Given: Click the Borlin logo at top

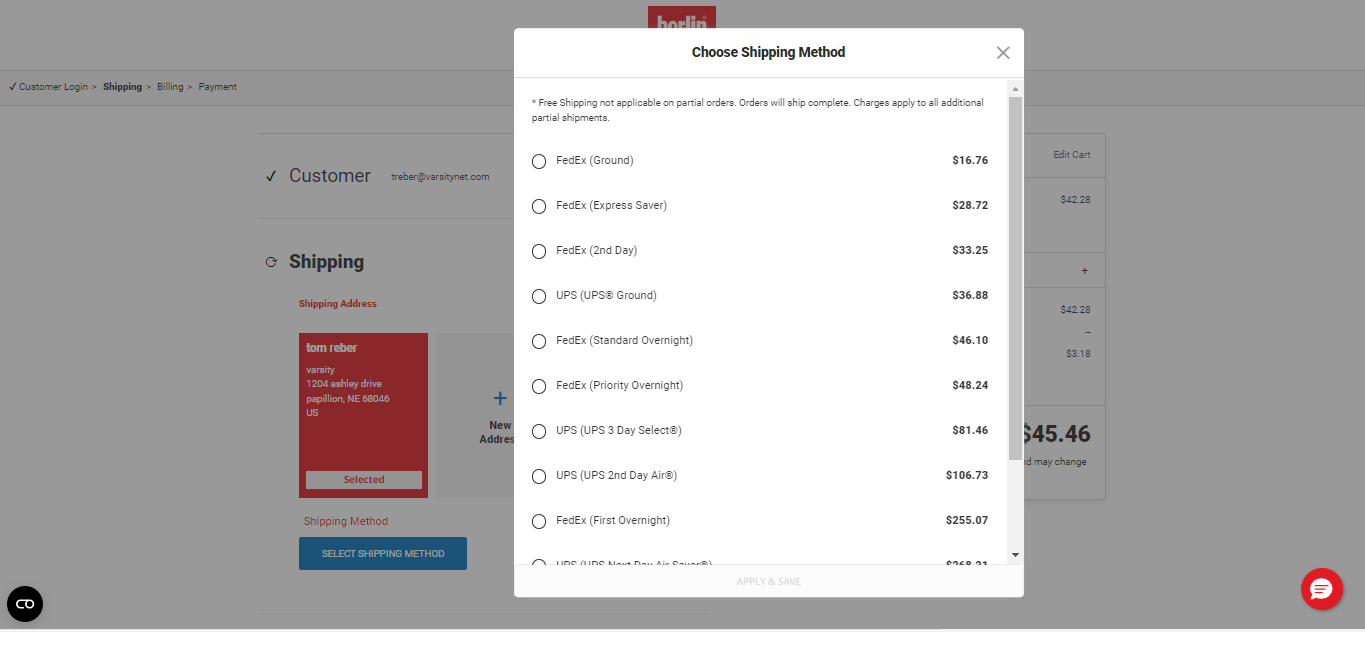Looking at the screenshot, I should click(x=682, y=18).
